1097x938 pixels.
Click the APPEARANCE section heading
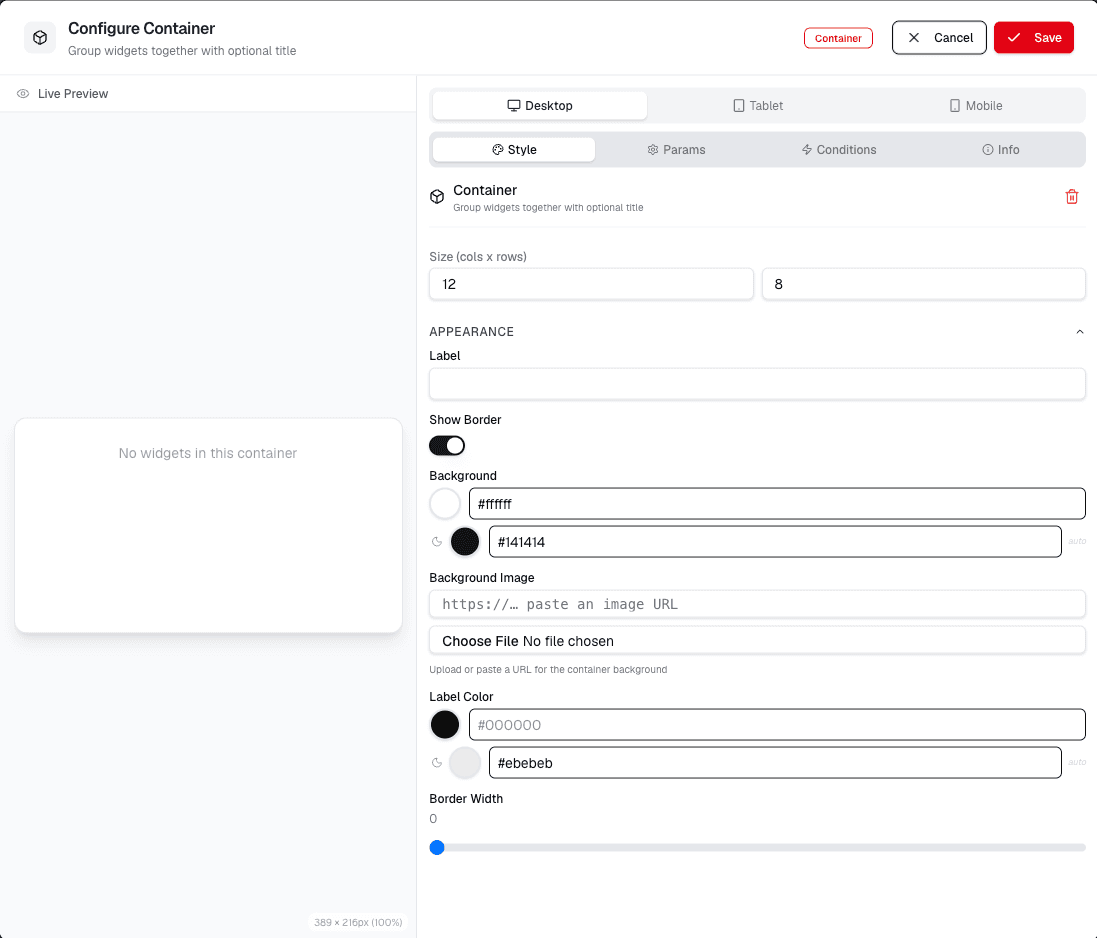(x=472, y=332)
